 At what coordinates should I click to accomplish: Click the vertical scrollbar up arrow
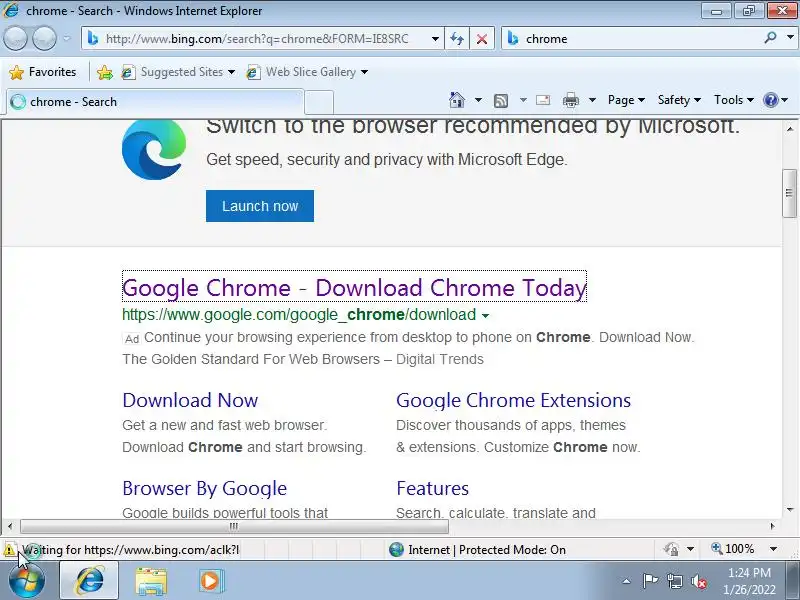tap(790, 129)
